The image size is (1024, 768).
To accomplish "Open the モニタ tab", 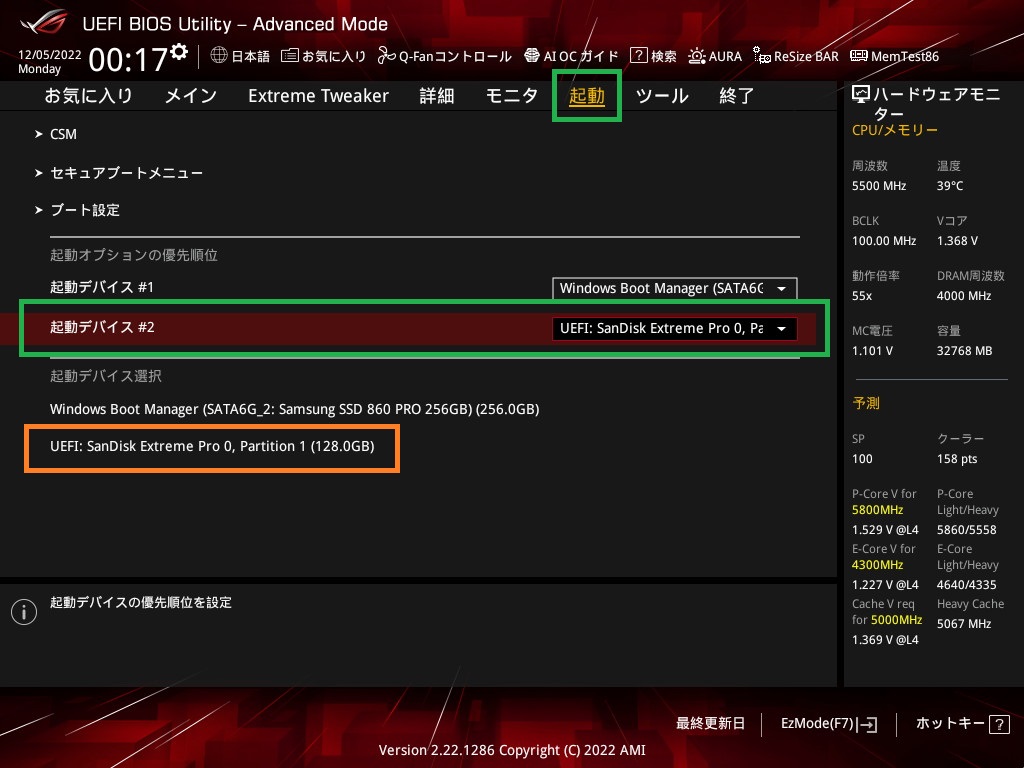I will click(x=512, y=96).
